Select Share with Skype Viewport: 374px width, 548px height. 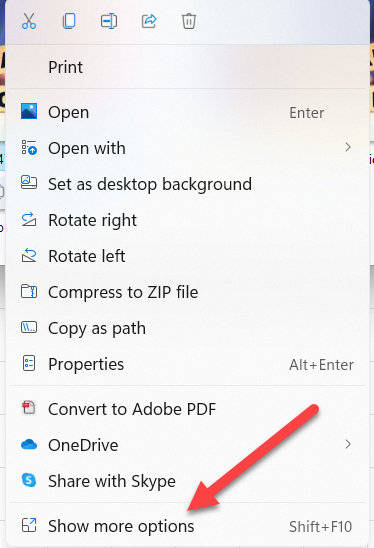[x=187, y=481]
